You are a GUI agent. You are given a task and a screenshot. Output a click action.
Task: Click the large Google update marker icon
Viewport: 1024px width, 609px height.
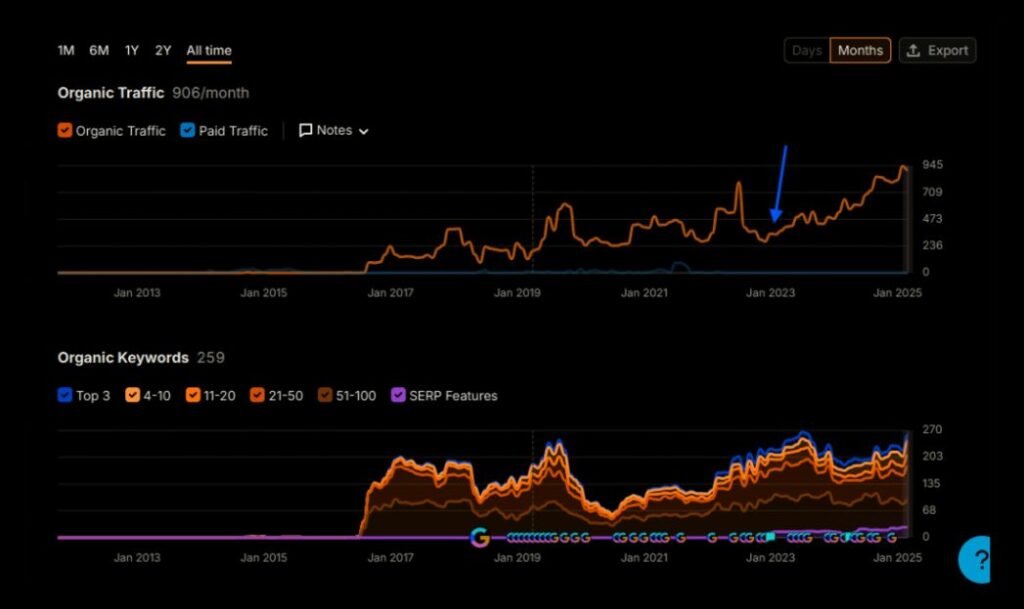479,537
